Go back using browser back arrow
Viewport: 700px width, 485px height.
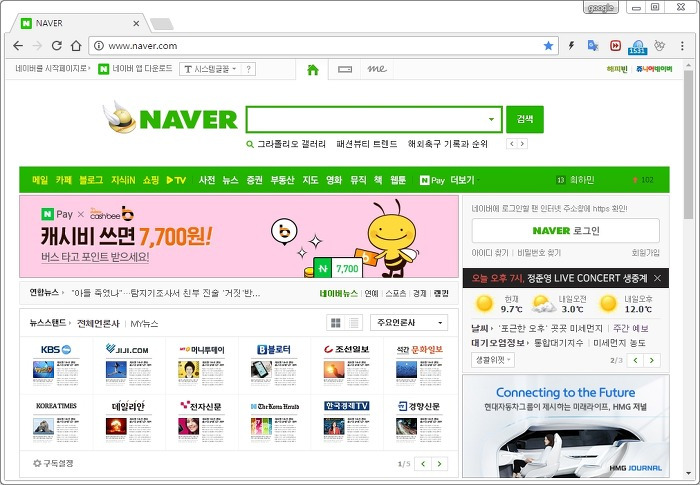pos(18,46)
